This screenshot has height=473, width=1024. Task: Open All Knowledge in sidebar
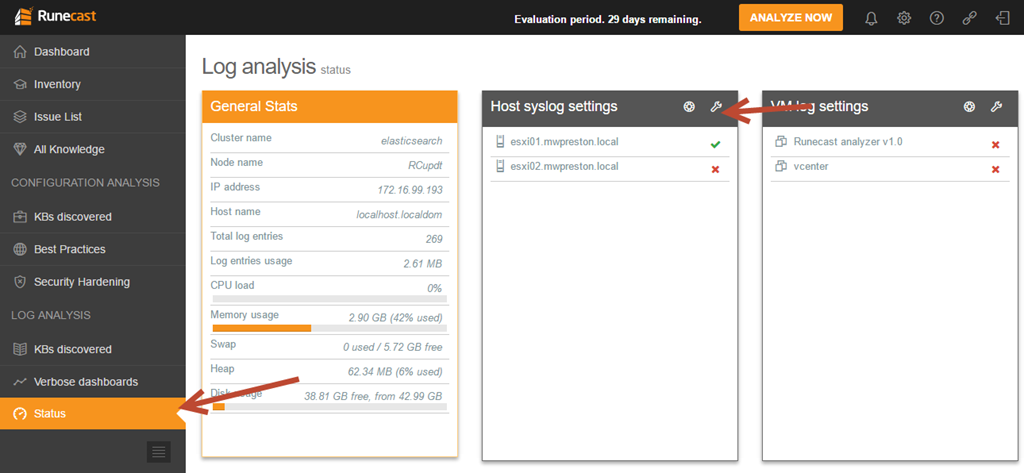pos(93,150)
